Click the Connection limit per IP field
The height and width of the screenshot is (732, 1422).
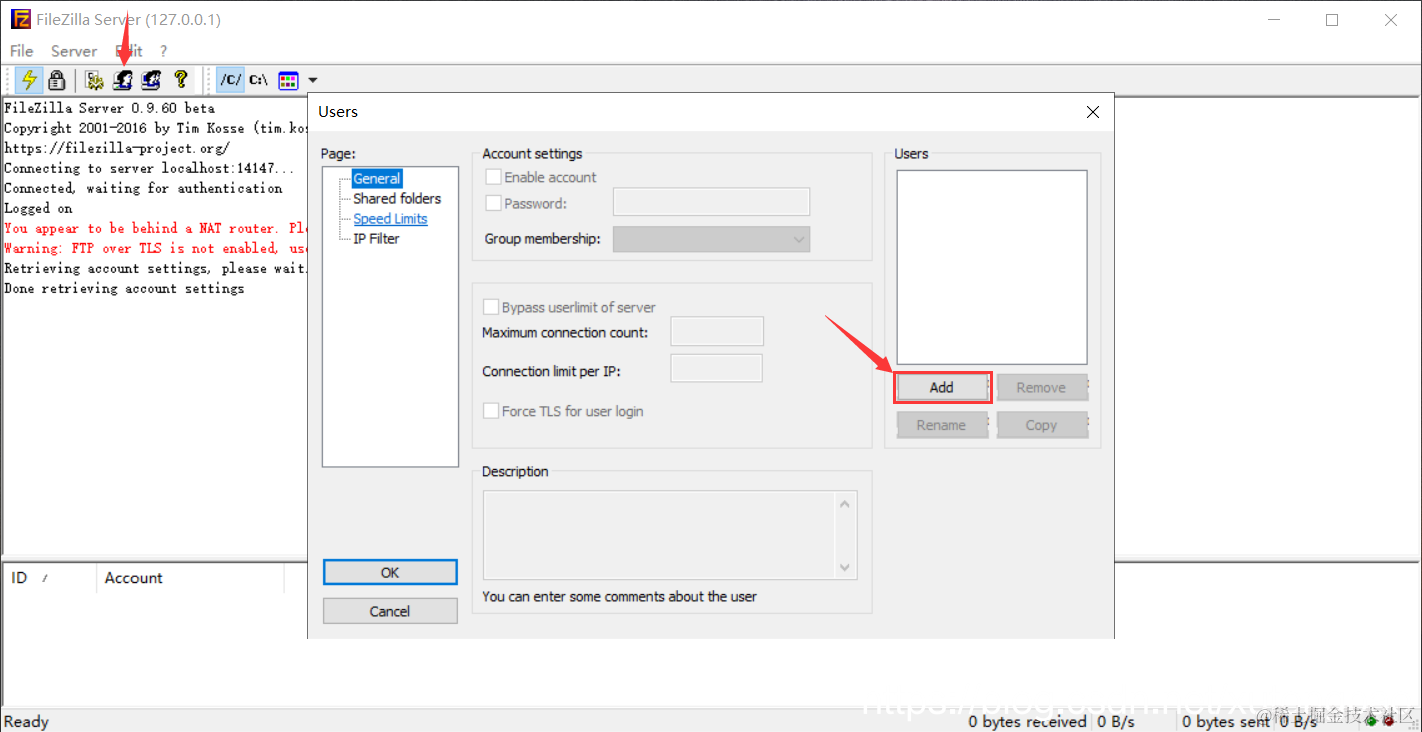(716, 368)
